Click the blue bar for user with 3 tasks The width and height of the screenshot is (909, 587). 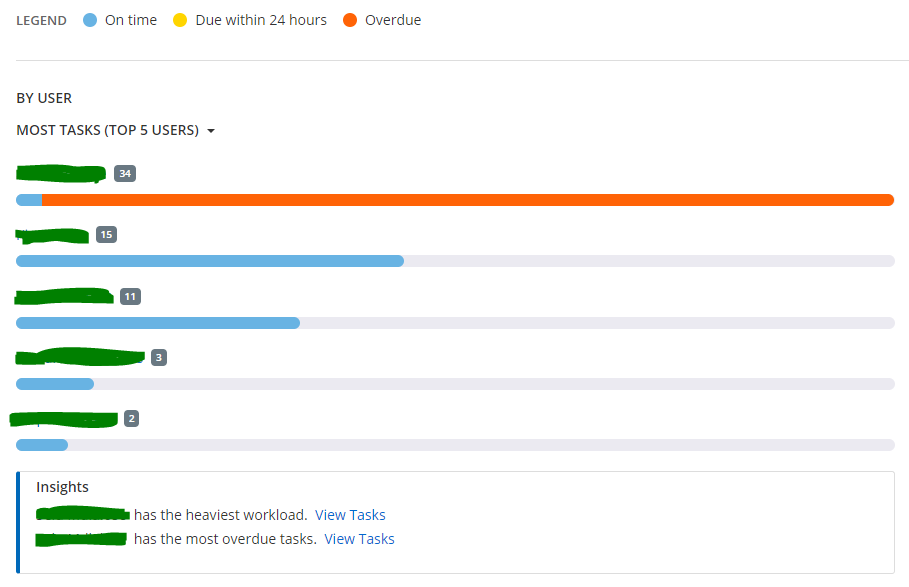[55, 384]
